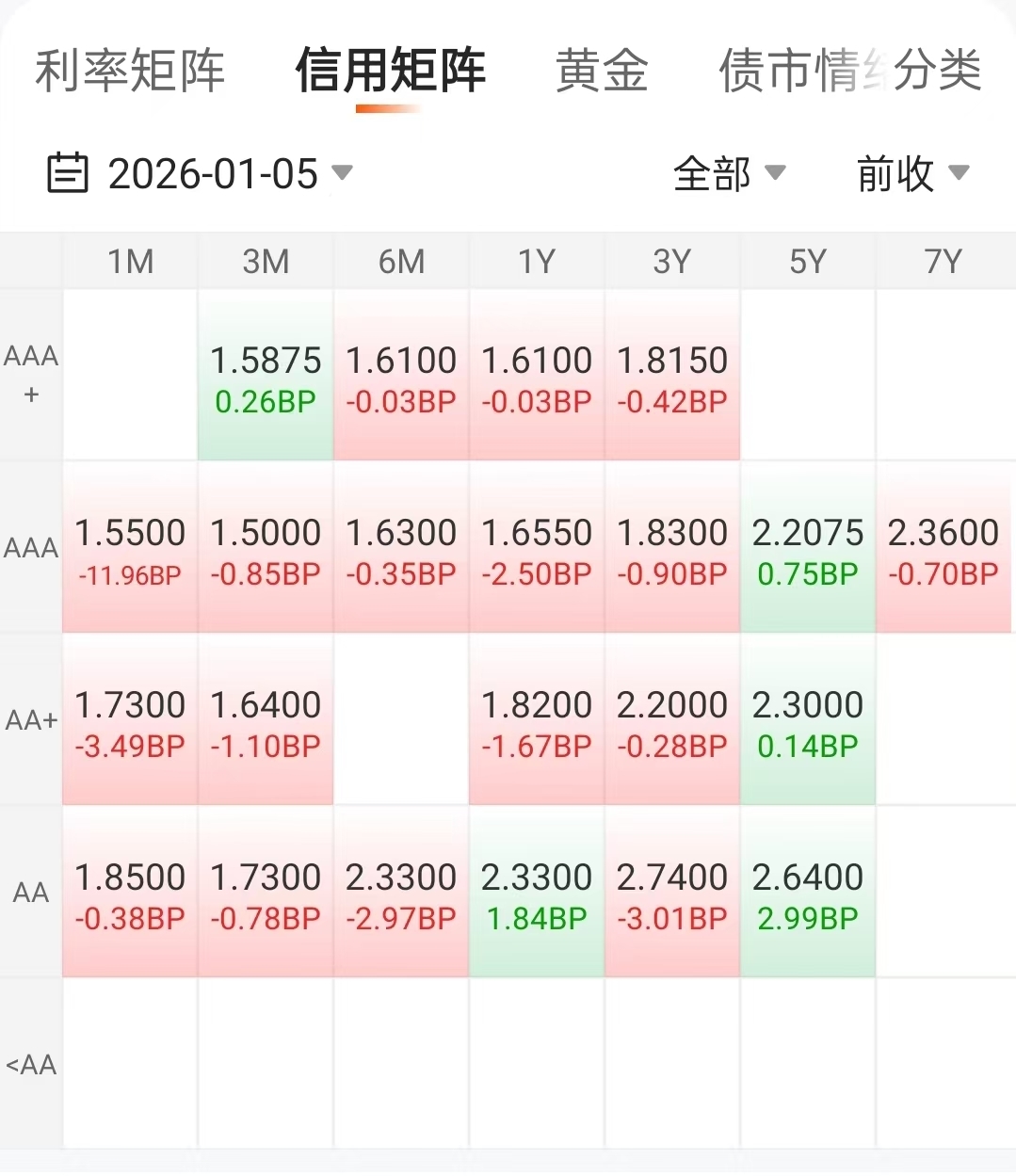Click the <AA row label
Viewport: 1016px width, 1176px height.
(31, 1065)
